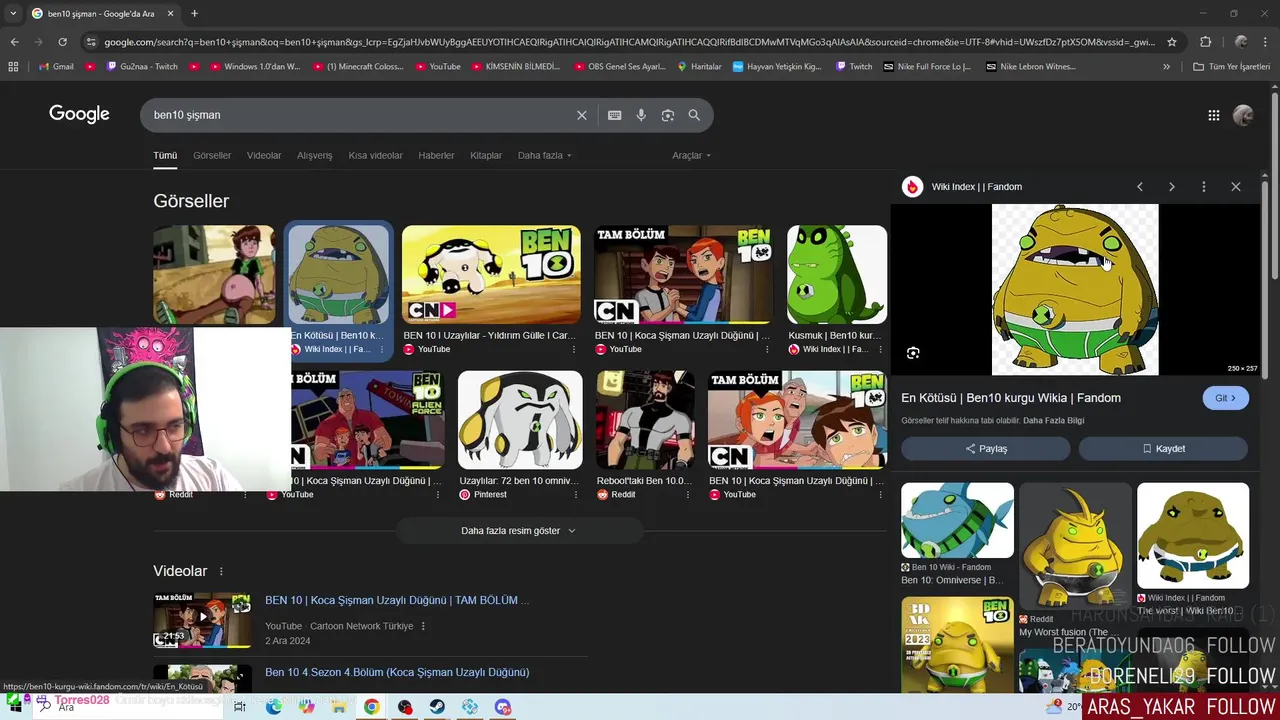Image resolution: width=1280 pixels, height=720 pixels.
Task: Click the site info icon in address bar
Action: (92, 42)
